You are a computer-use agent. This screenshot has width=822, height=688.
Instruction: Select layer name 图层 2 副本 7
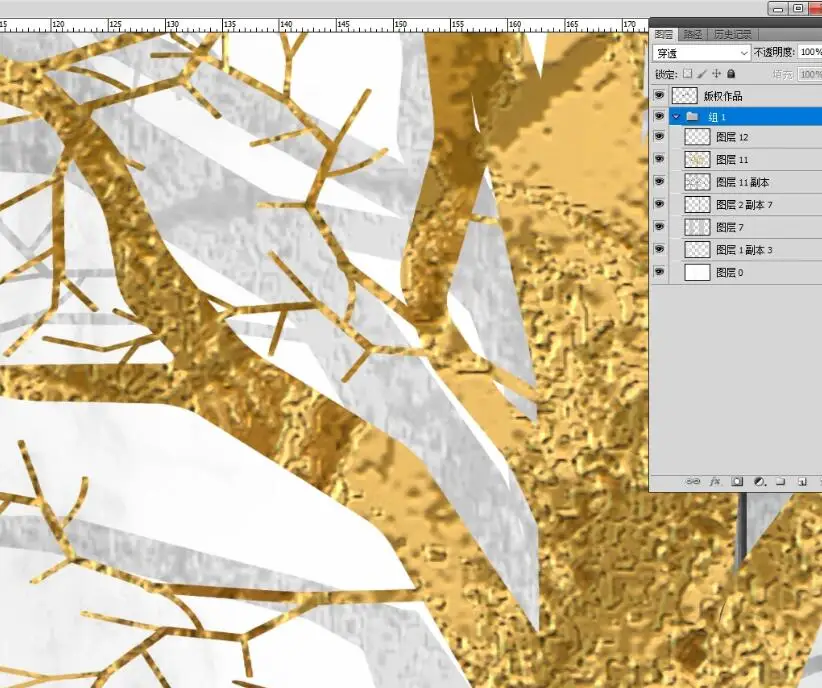pos(744,205)
